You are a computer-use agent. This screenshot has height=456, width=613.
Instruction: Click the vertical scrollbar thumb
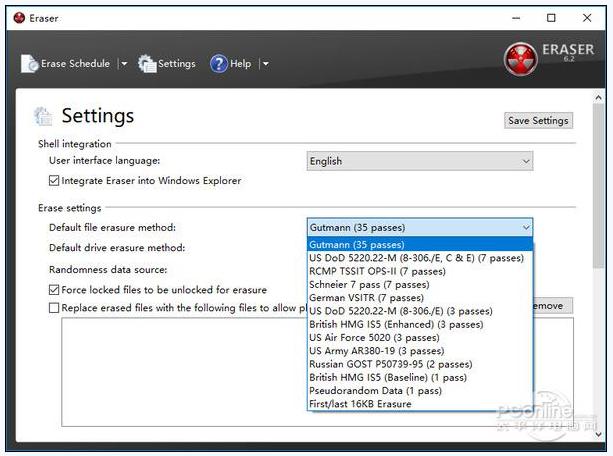(599, 186)
